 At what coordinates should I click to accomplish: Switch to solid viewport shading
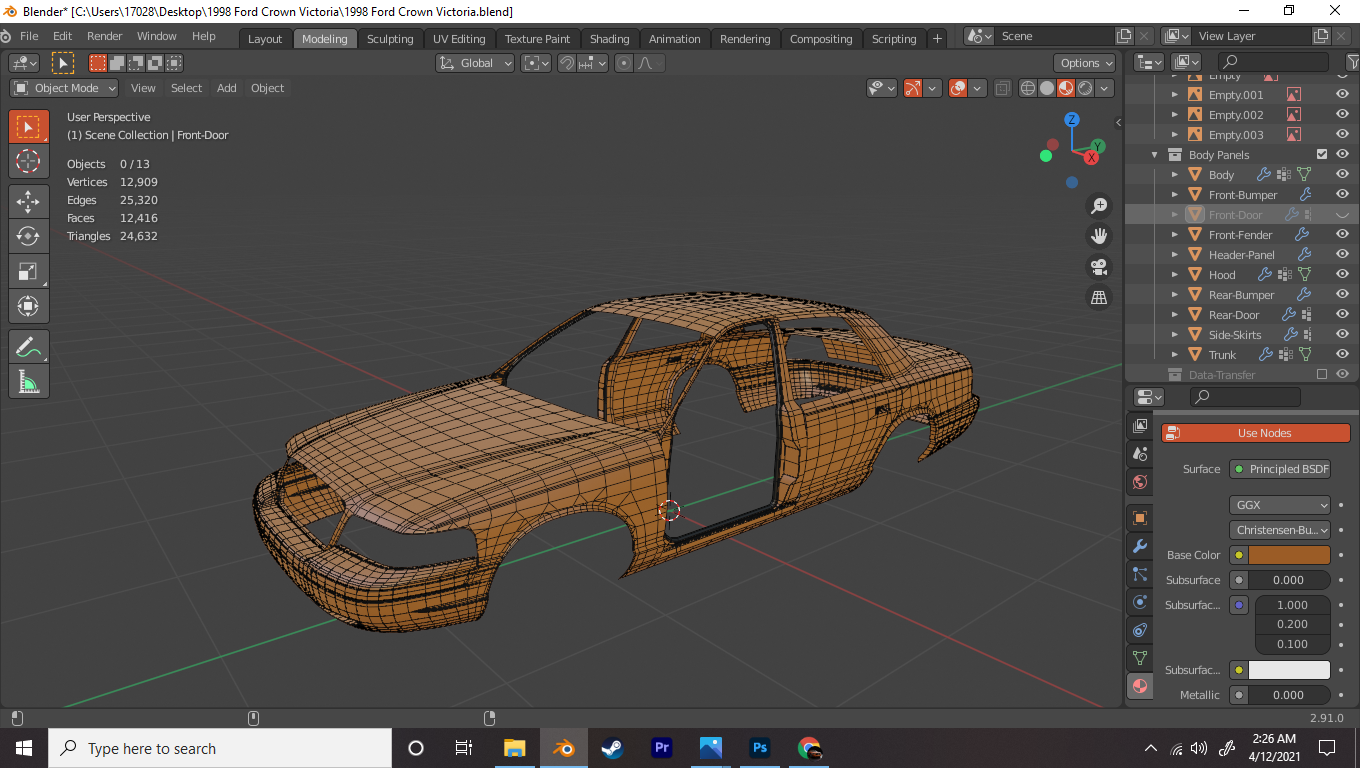(1047, 88)
